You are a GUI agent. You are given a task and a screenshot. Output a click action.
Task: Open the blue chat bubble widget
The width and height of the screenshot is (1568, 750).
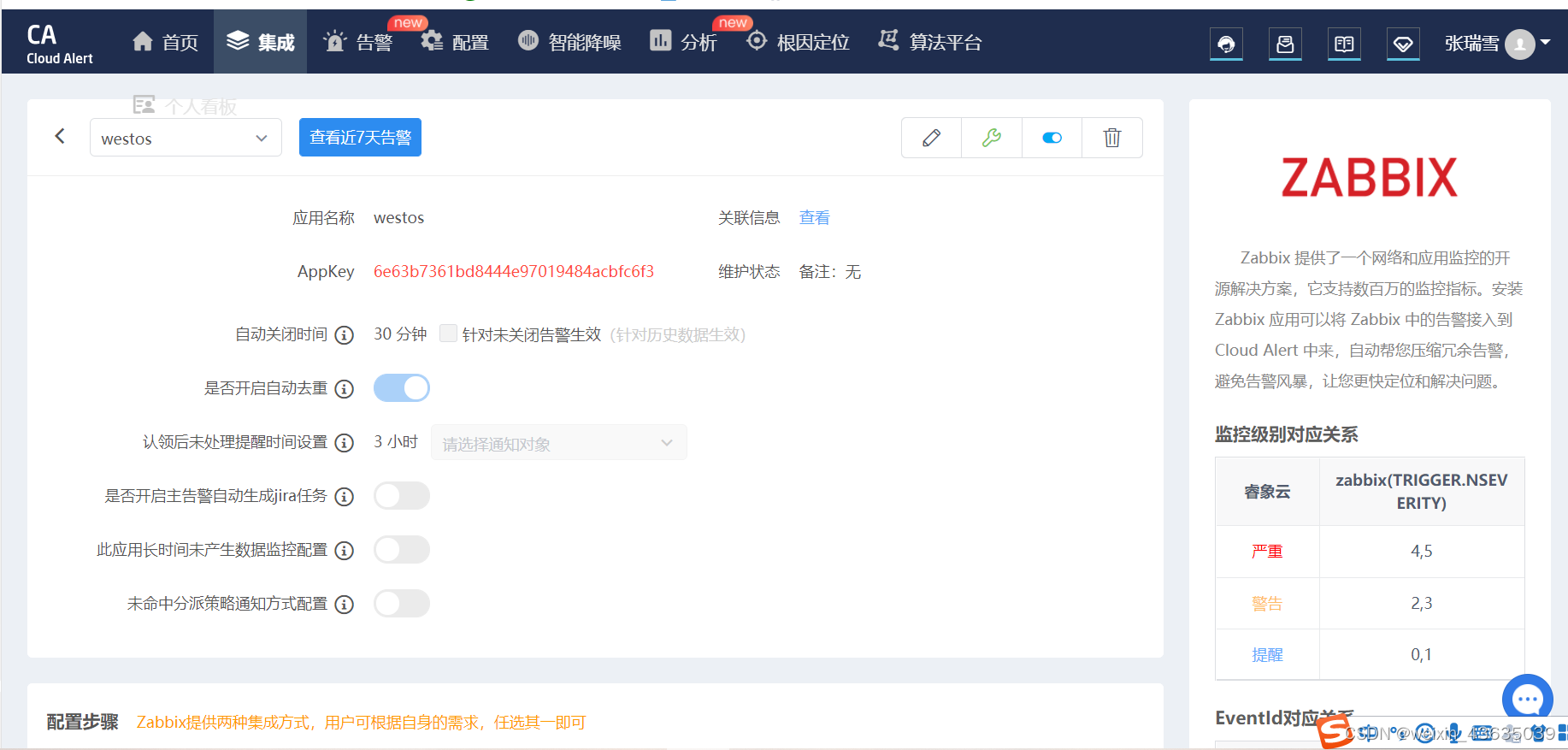1527,700
